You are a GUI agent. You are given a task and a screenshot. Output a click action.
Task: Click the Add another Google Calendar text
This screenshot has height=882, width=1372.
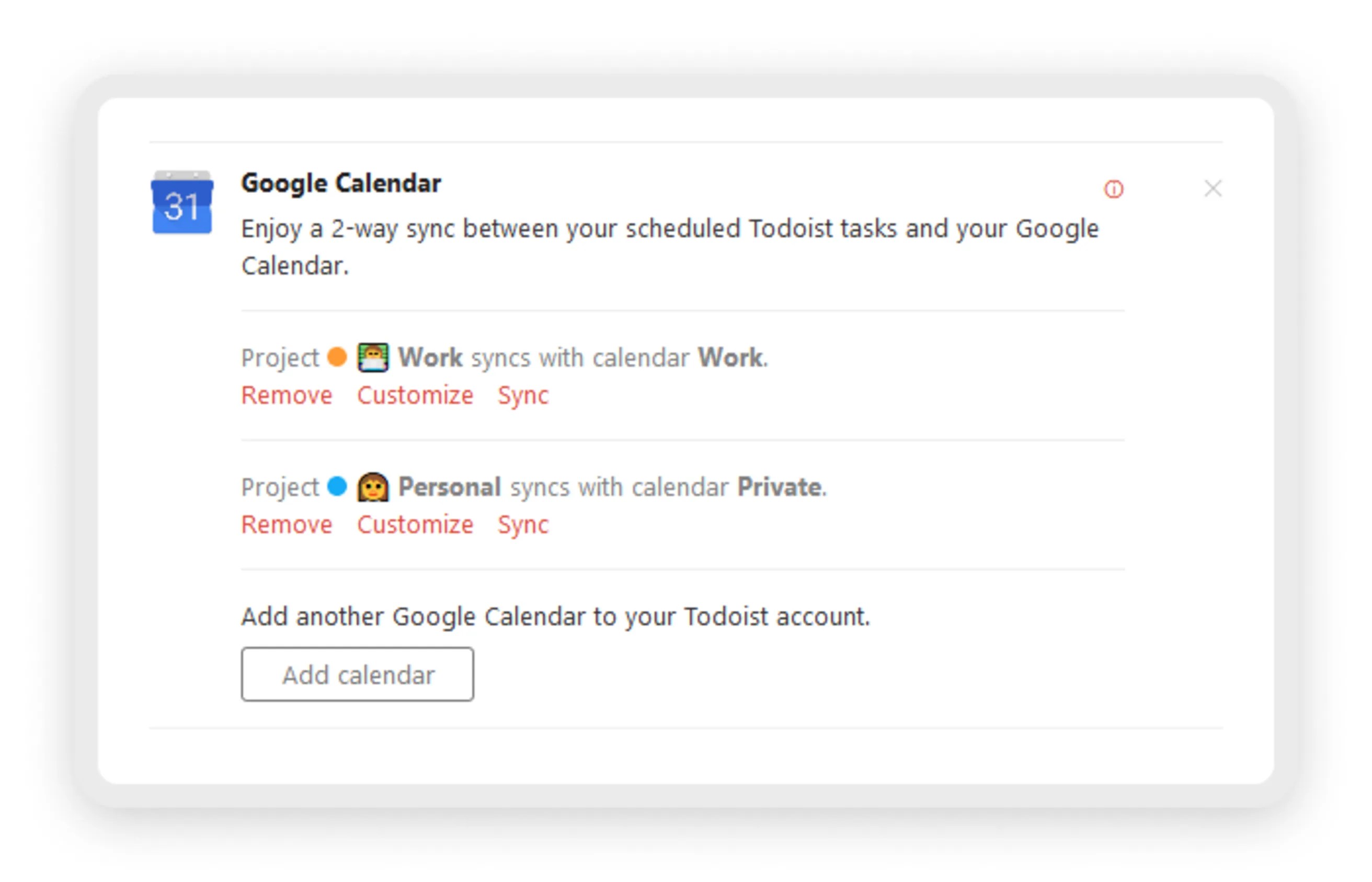tap(555, 617)
